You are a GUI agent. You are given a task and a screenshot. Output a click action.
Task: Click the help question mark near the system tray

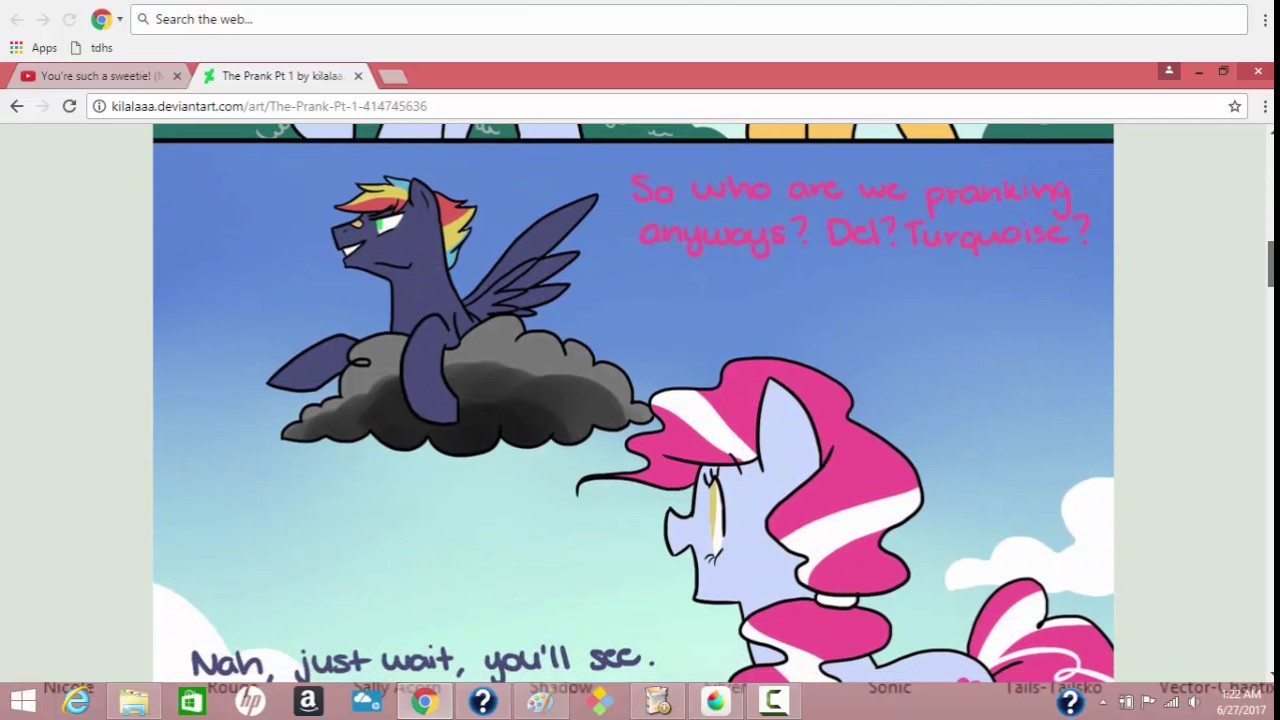pyautogui.click(x=1070, y=702)
